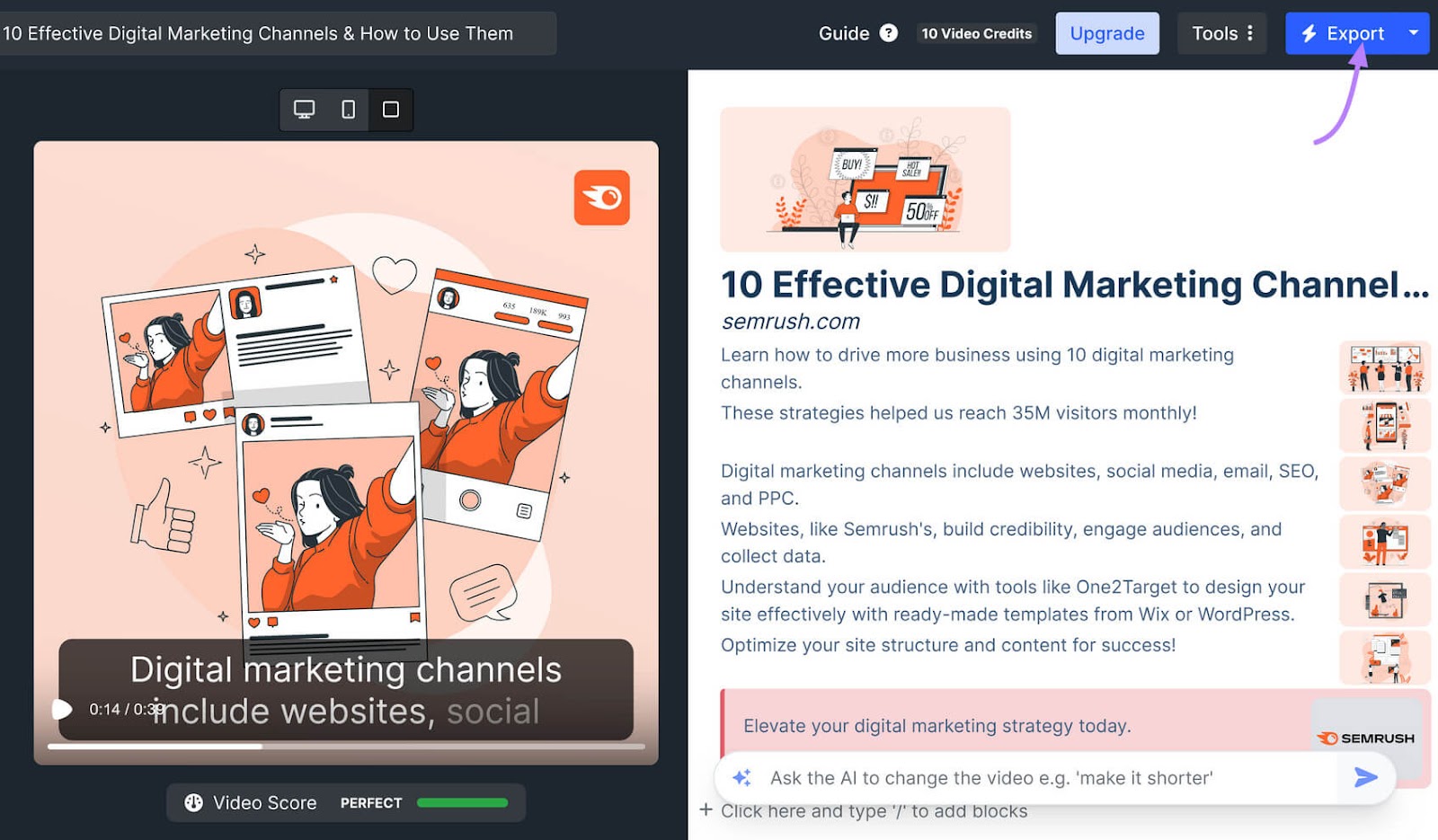Screen dimensions: 1438x840
Task: Open the Tools kebab menu
Action: click(1249, 33)
